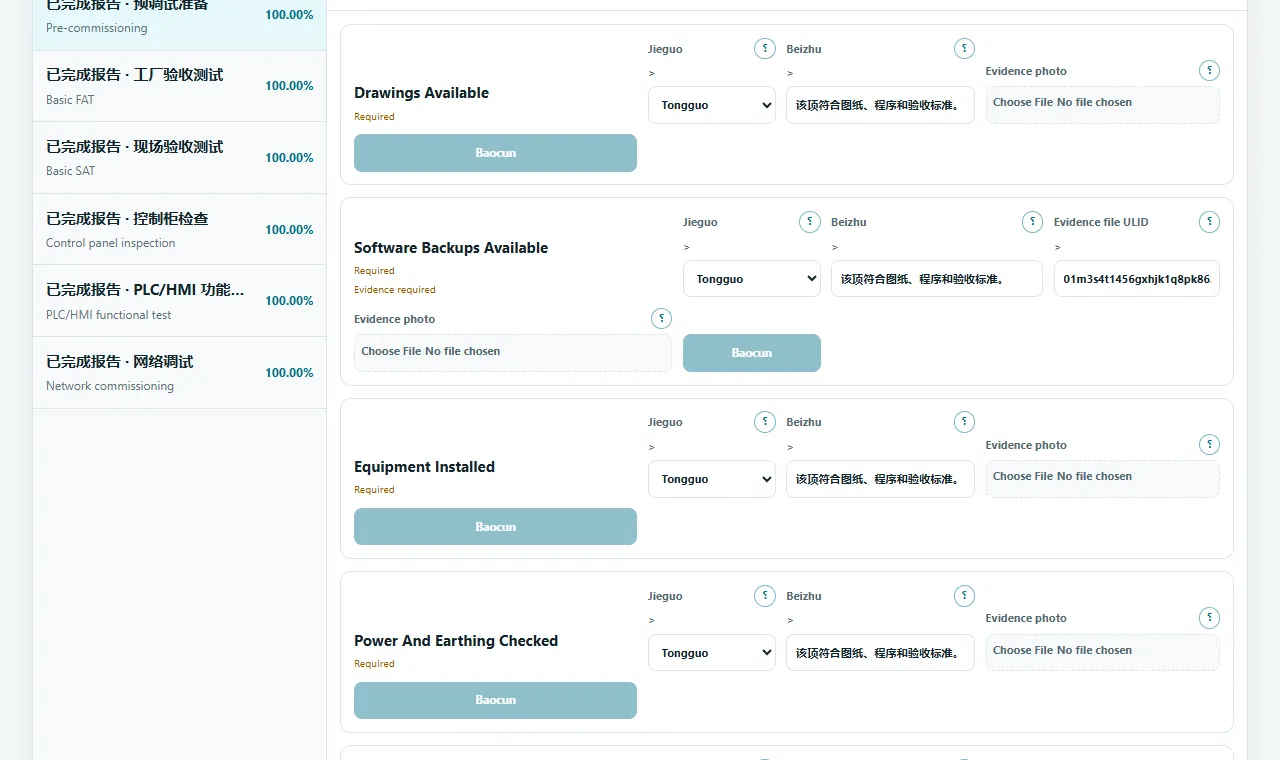
Task: Click Beizhu help icon for Software Backups Available
Action: point(1032,222)
